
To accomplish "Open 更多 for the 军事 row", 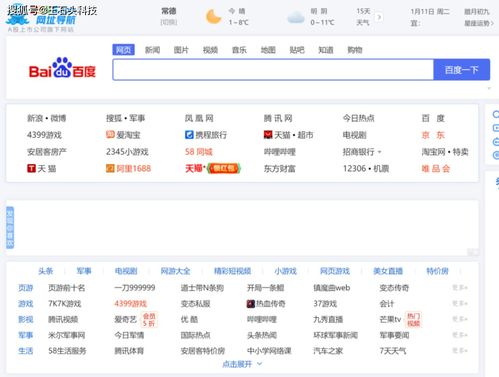I will click(460, 335).
